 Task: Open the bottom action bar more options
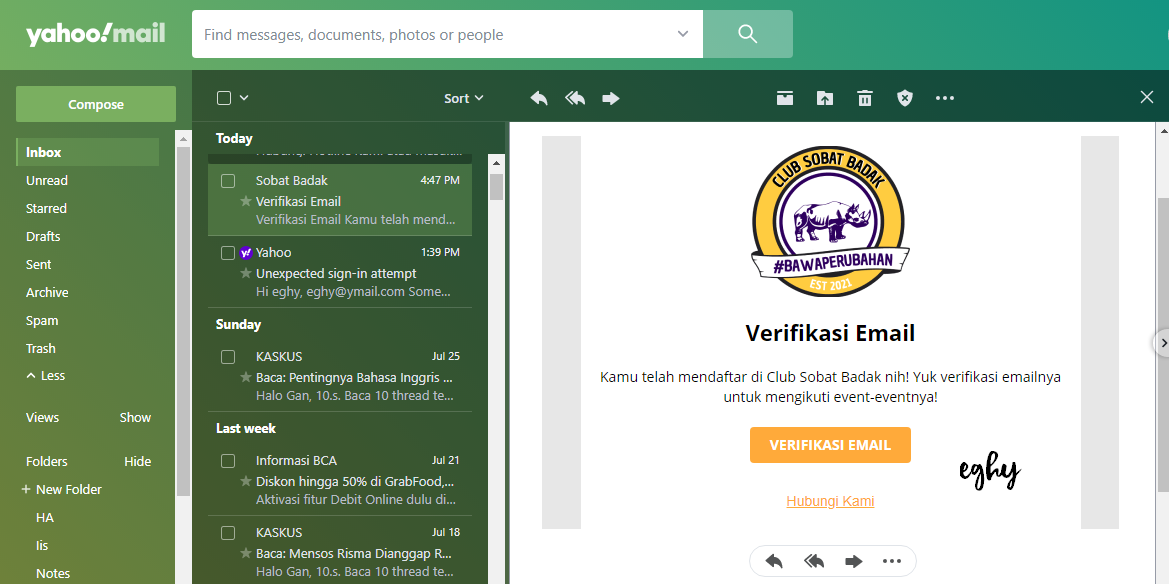(892, 561)
